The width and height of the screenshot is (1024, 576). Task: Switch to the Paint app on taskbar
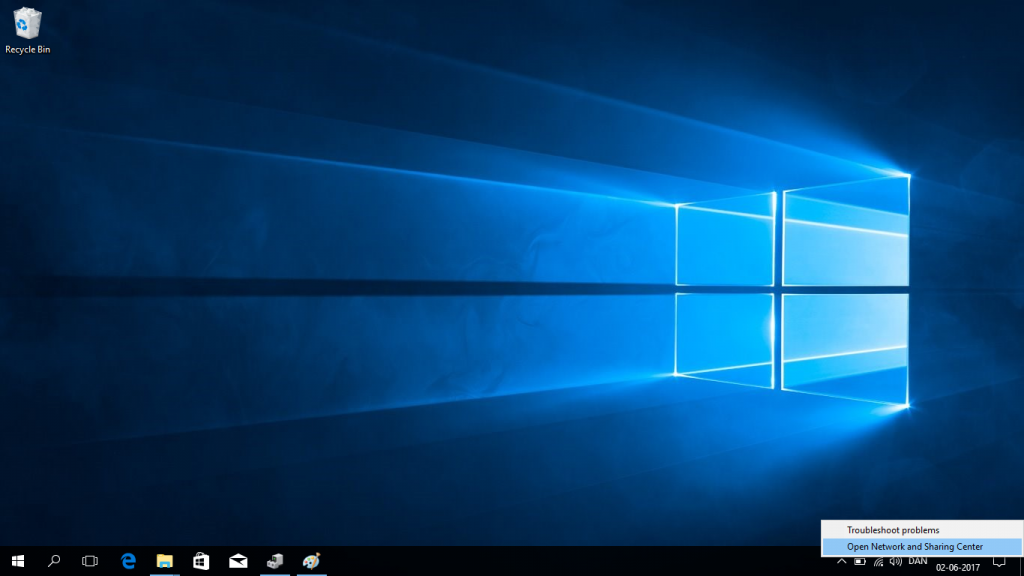(312, 561)
